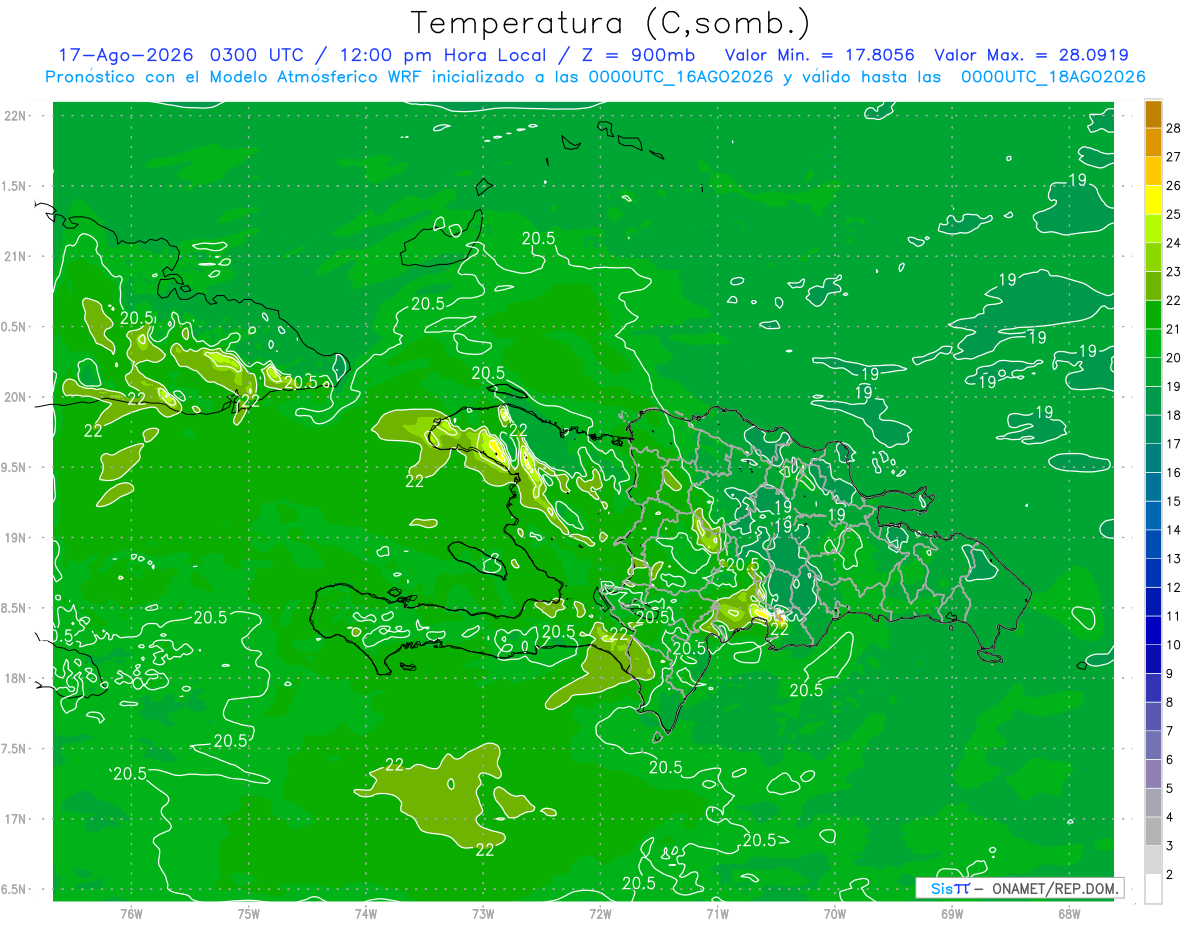The image size is (1200, 927).
Task: Click the legend scale number '18'
Action: 1174,415
